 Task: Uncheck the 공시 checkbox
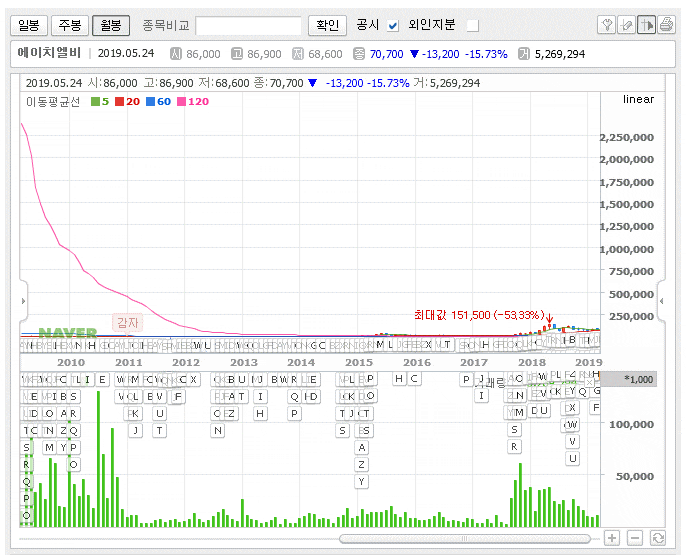(393, 26)
